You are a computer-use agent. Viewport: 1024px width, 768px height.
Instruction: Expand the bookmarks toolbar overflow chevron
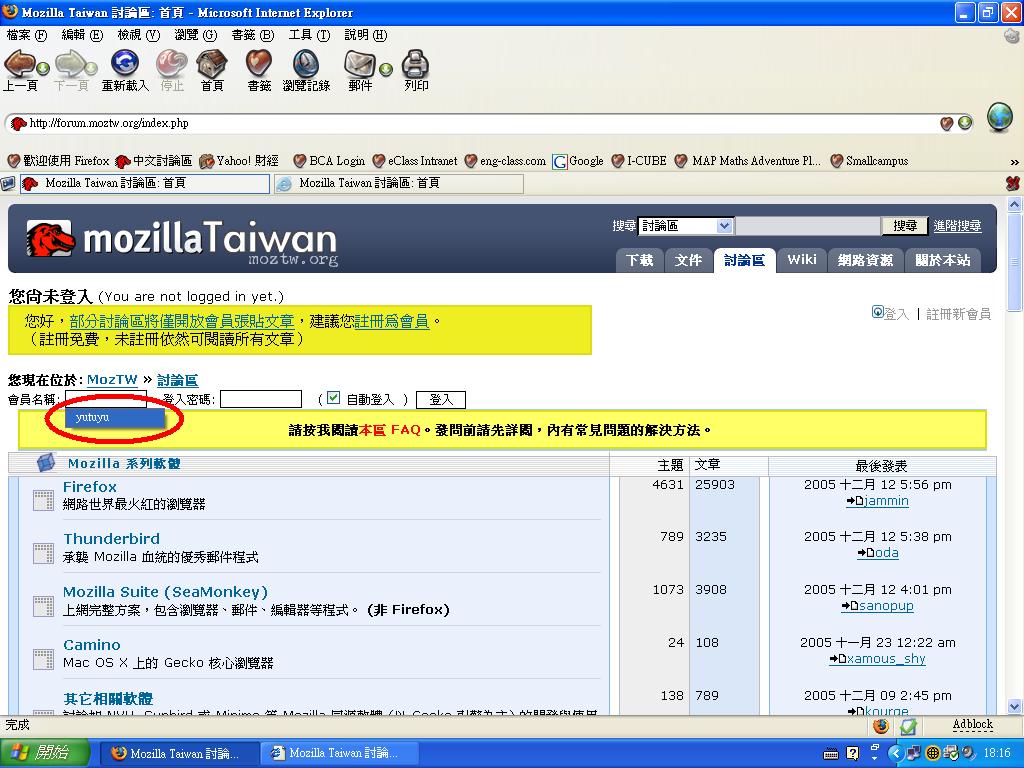pyautogui.click(x=1014, y=161)
